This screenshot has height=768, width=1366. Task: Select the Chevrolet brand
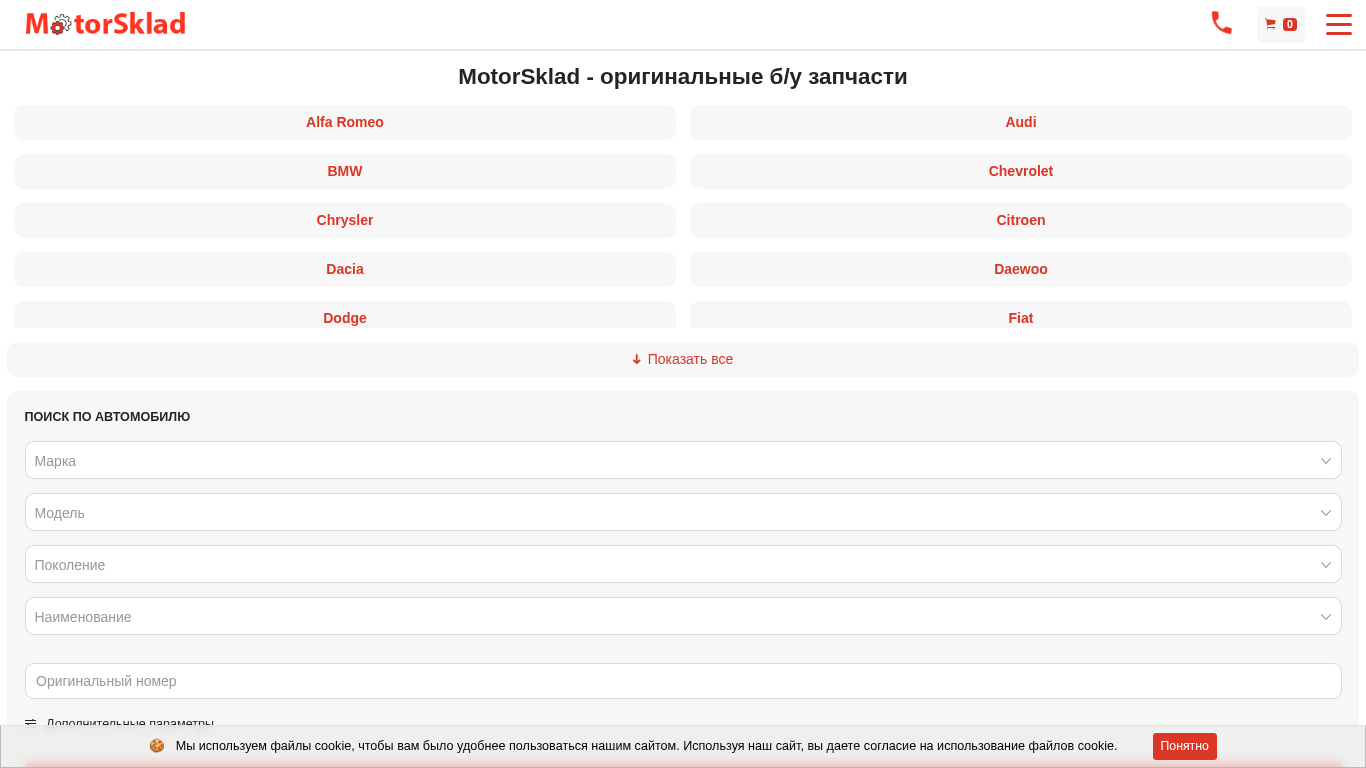coord(1021,171)
